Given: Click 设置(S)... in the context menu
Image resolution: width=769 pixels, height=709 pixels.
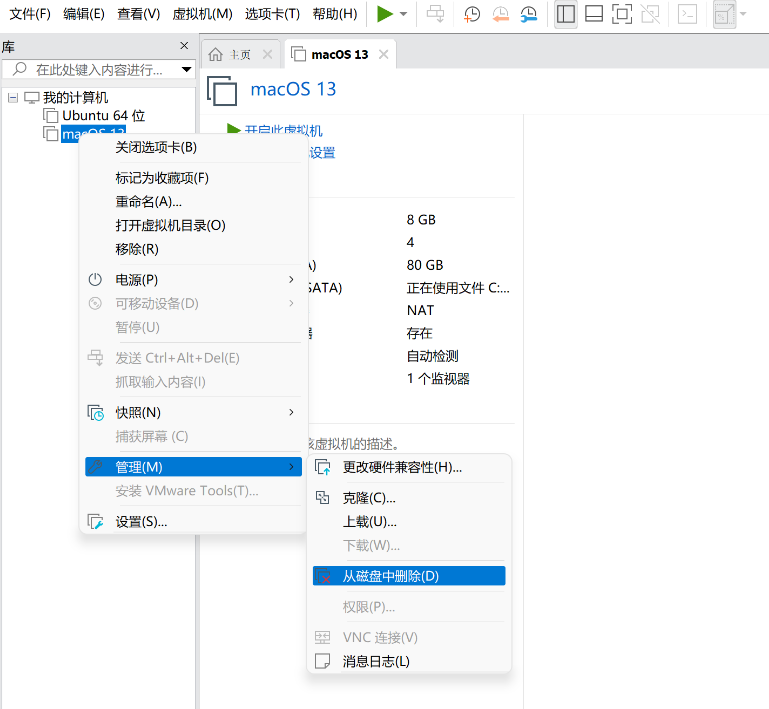Looking at the screenshot, I should tap(141, 522).
